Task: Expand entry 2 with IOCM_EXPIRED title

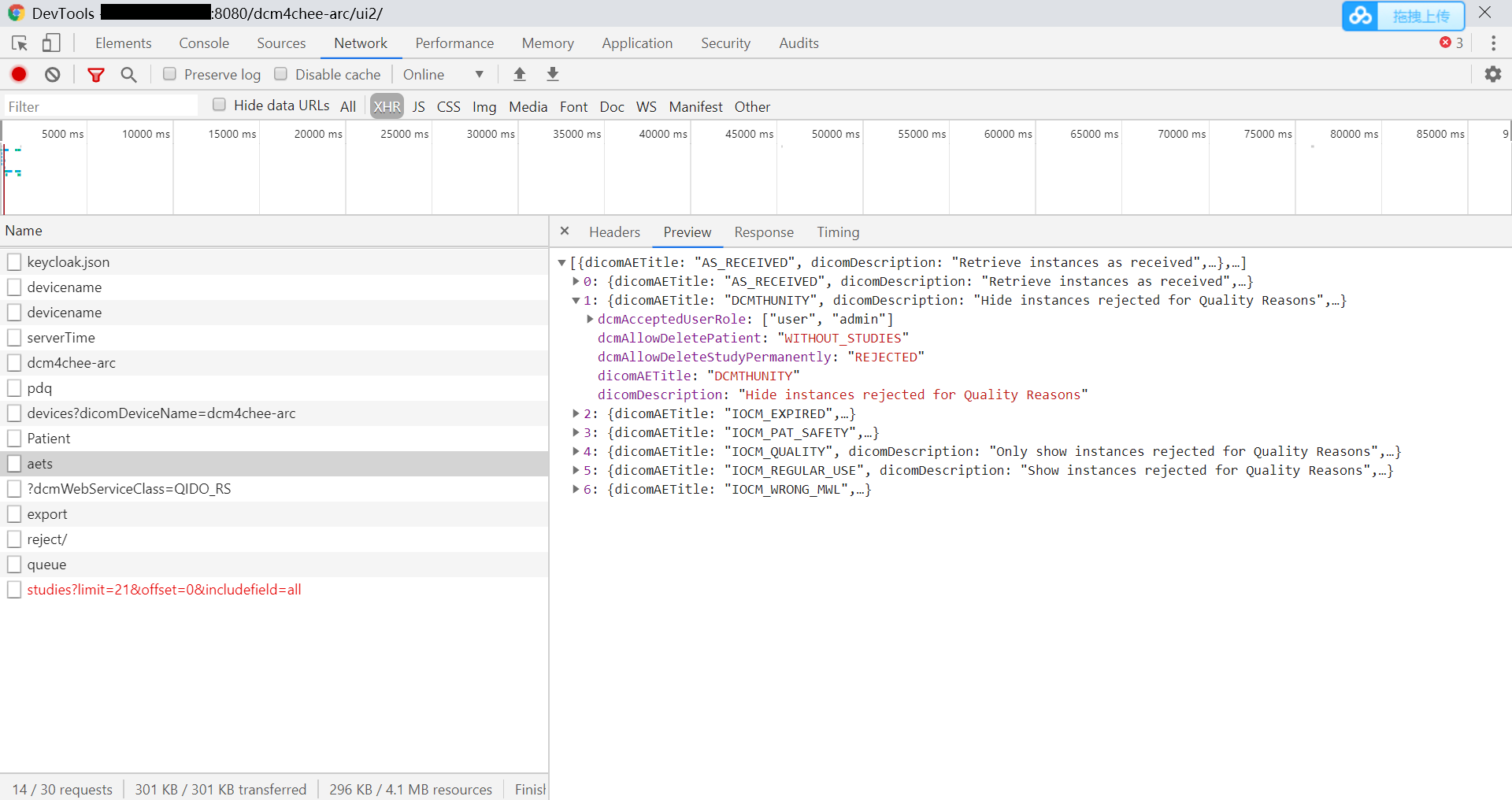Action: [x=577, y=413]
